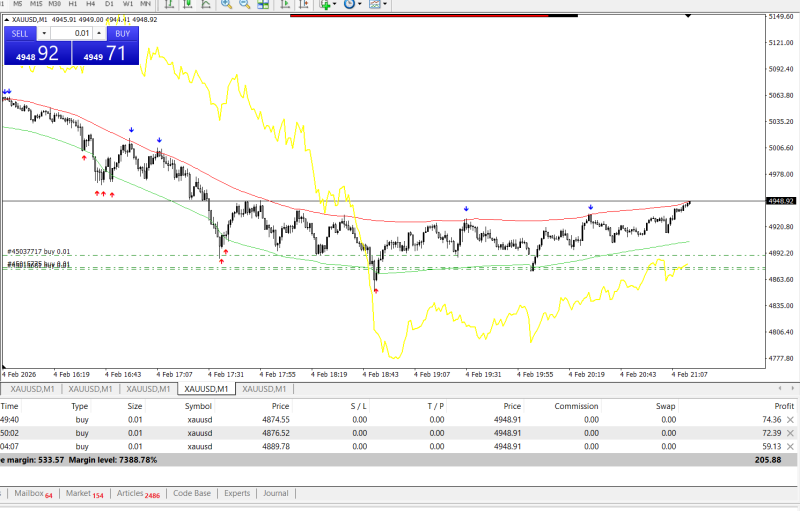The image size is (800, 511).
Task: Zoom out of the chart
Action: coord(244,4)
